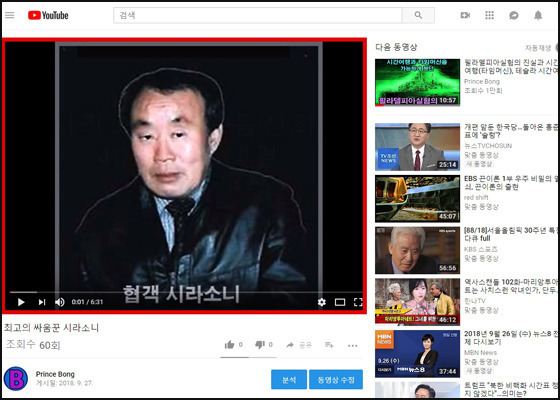Share the video via 공유
The height and width of the screenshot is (400, 560).
click(x=299, y=345)
